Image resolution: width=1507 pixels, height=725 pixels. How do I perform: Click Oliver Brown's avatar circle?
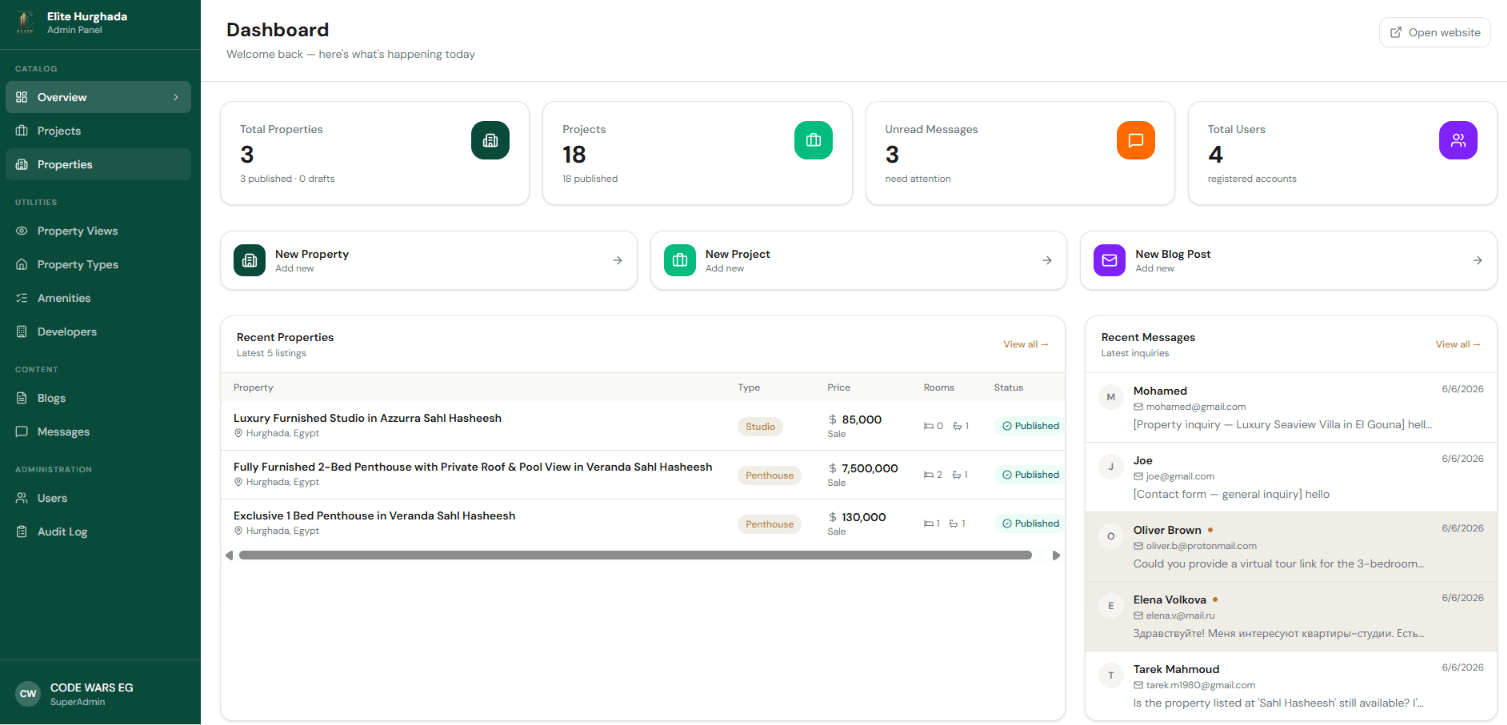tap(1109, 537)
